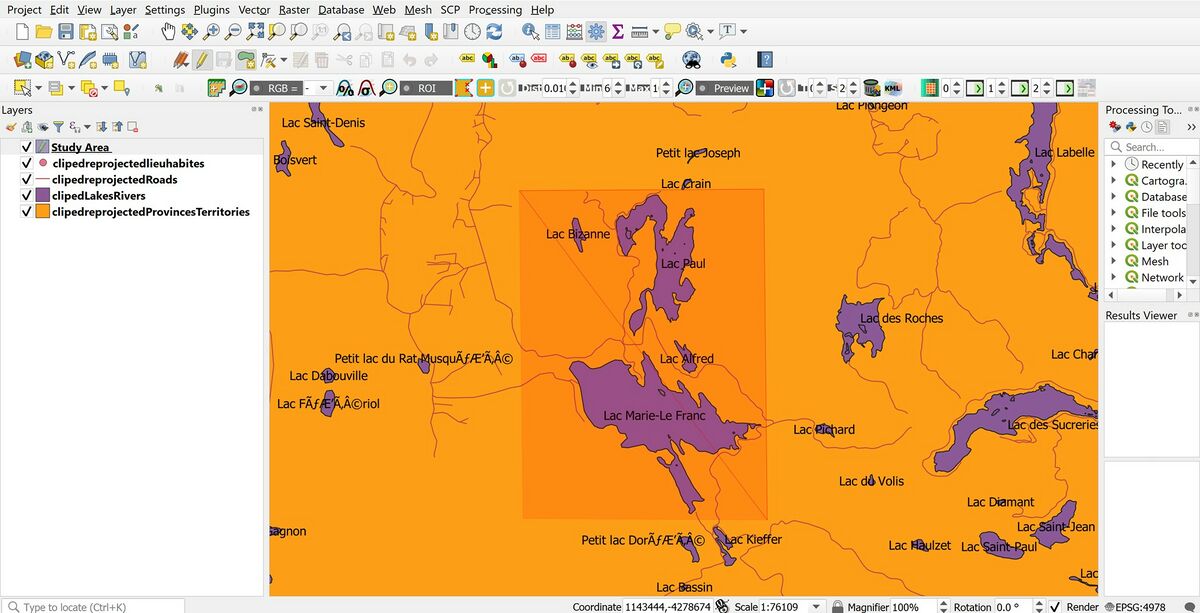Open the statistical summary (sigma) panel

click(x=616, y=31)
